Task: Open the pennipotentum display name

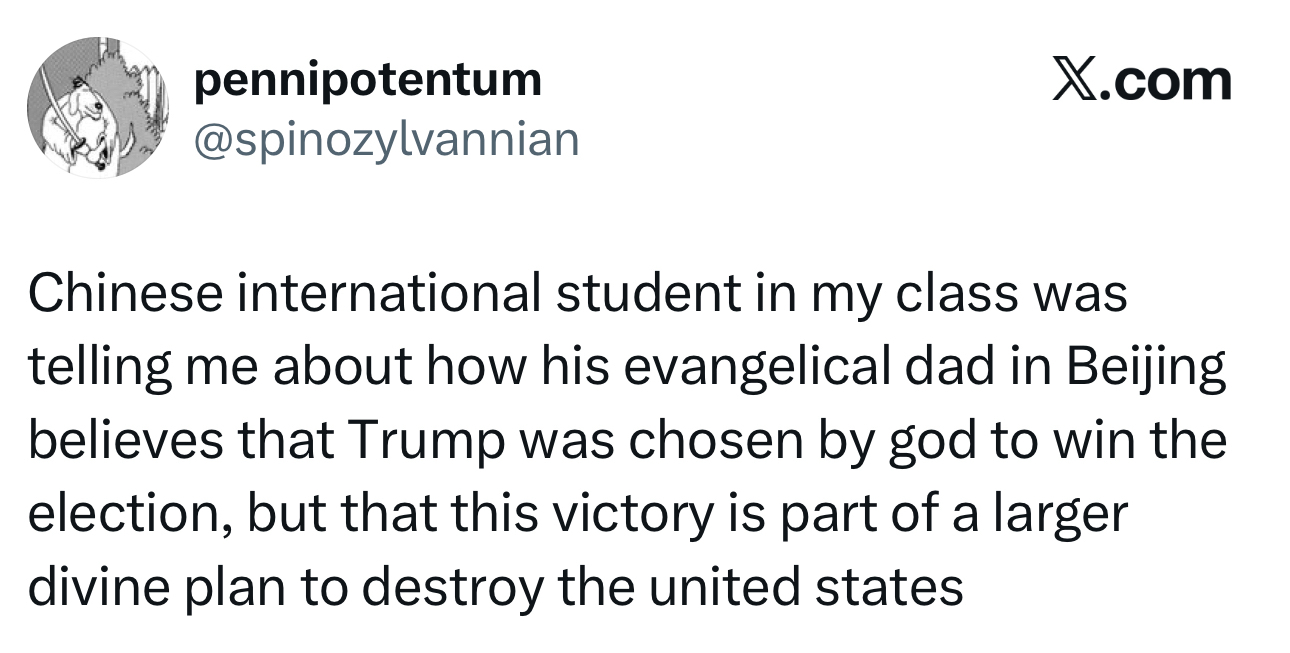Action: pyautogui.click(x=368, y=79)
